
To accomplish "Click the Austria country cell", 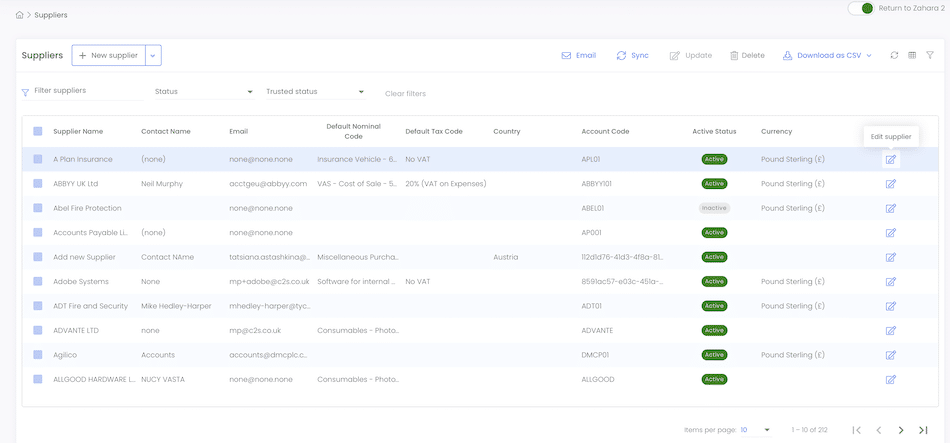I will (506, 257).
